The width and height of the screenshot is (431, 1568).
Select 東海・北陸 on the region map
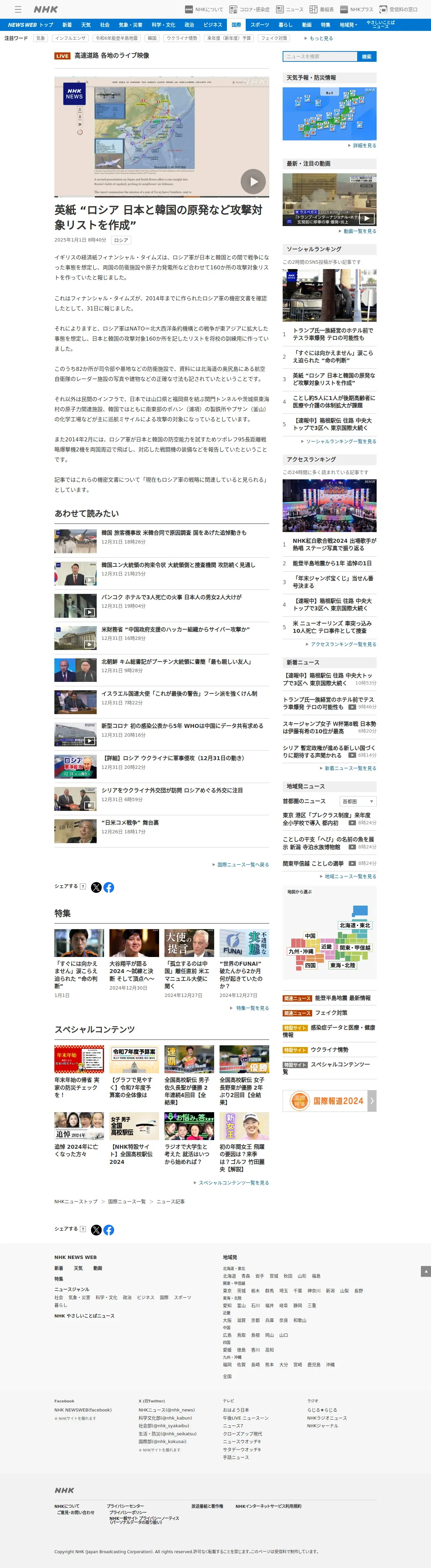click(342, 965)
